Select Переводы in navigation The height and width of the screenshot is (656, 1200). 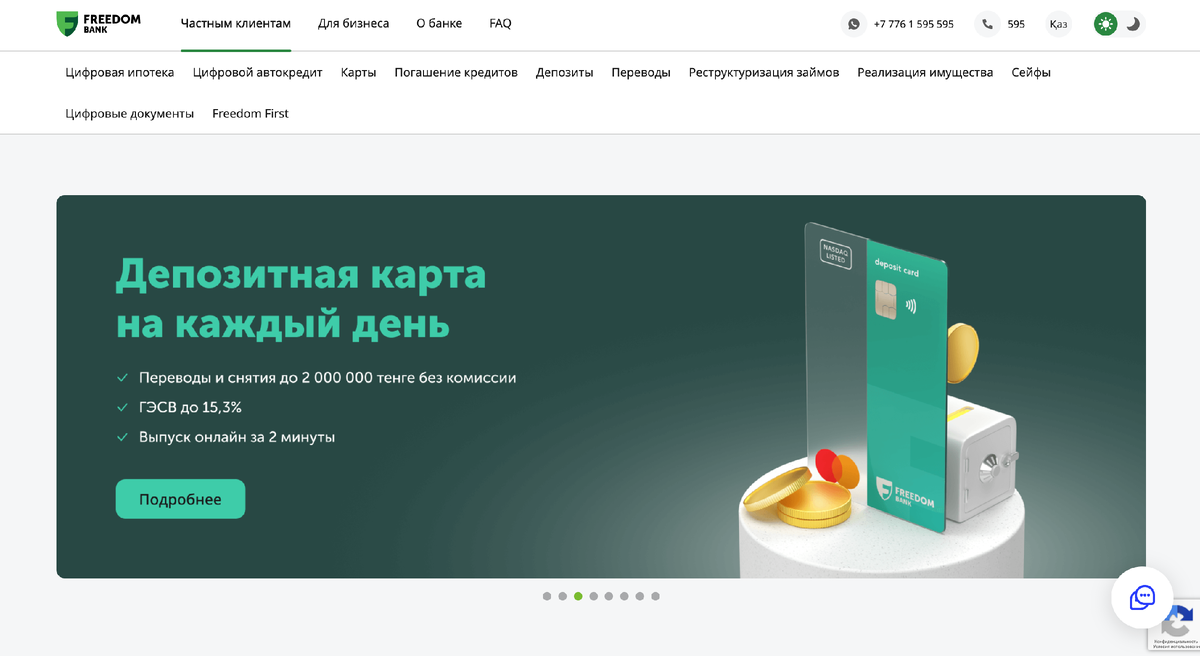(x=641, y=72)
